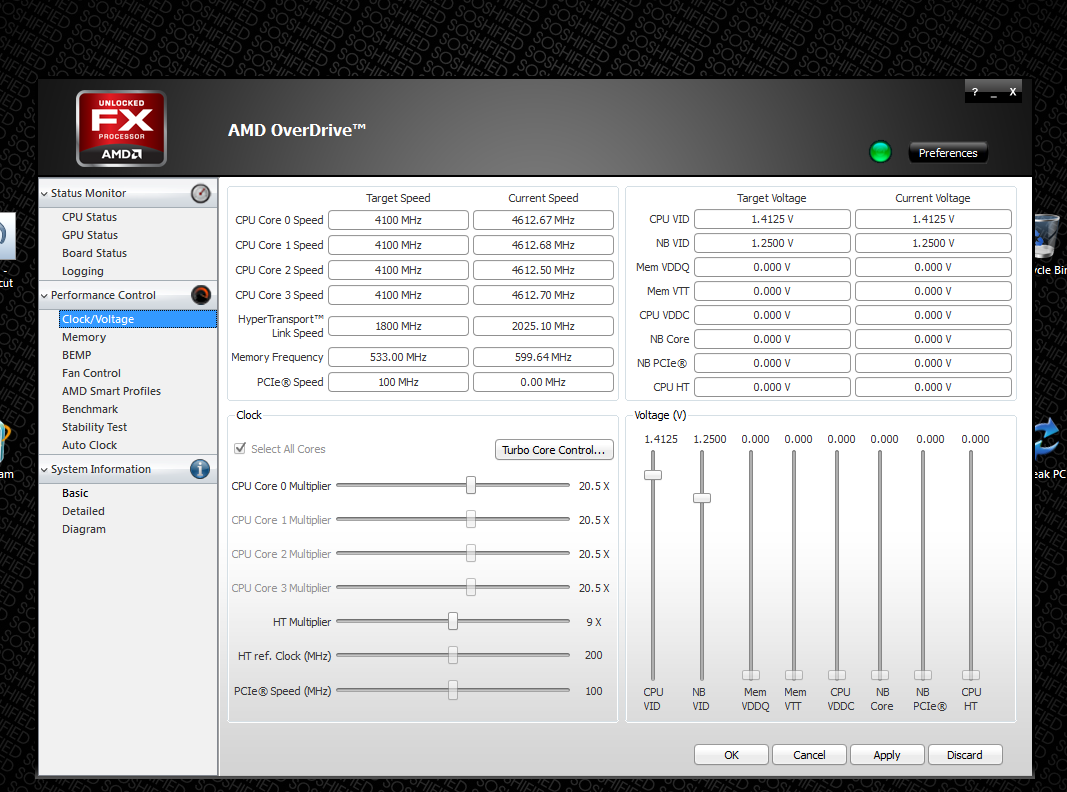Select Clock/Voltage in sidebar
The width and height of the screenshot is (1067, 792).
tap(138, 319)
